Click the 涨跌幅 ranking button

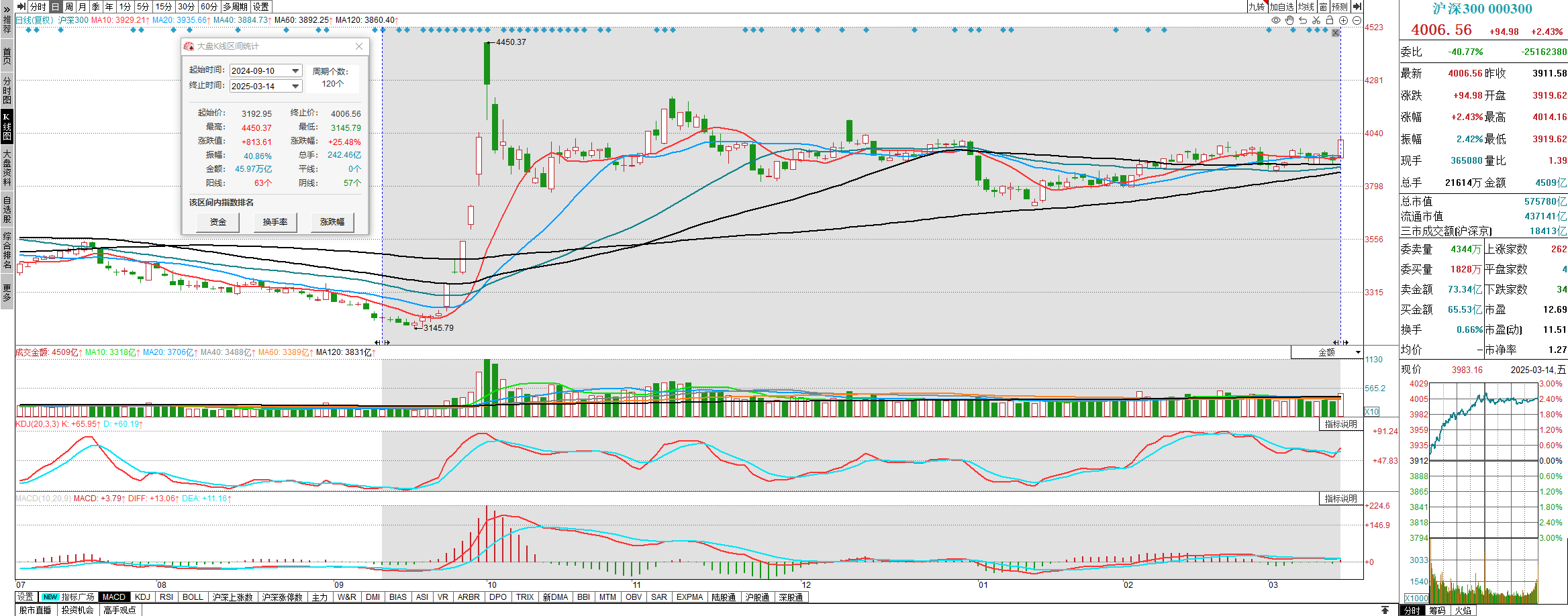coord(332,222)
